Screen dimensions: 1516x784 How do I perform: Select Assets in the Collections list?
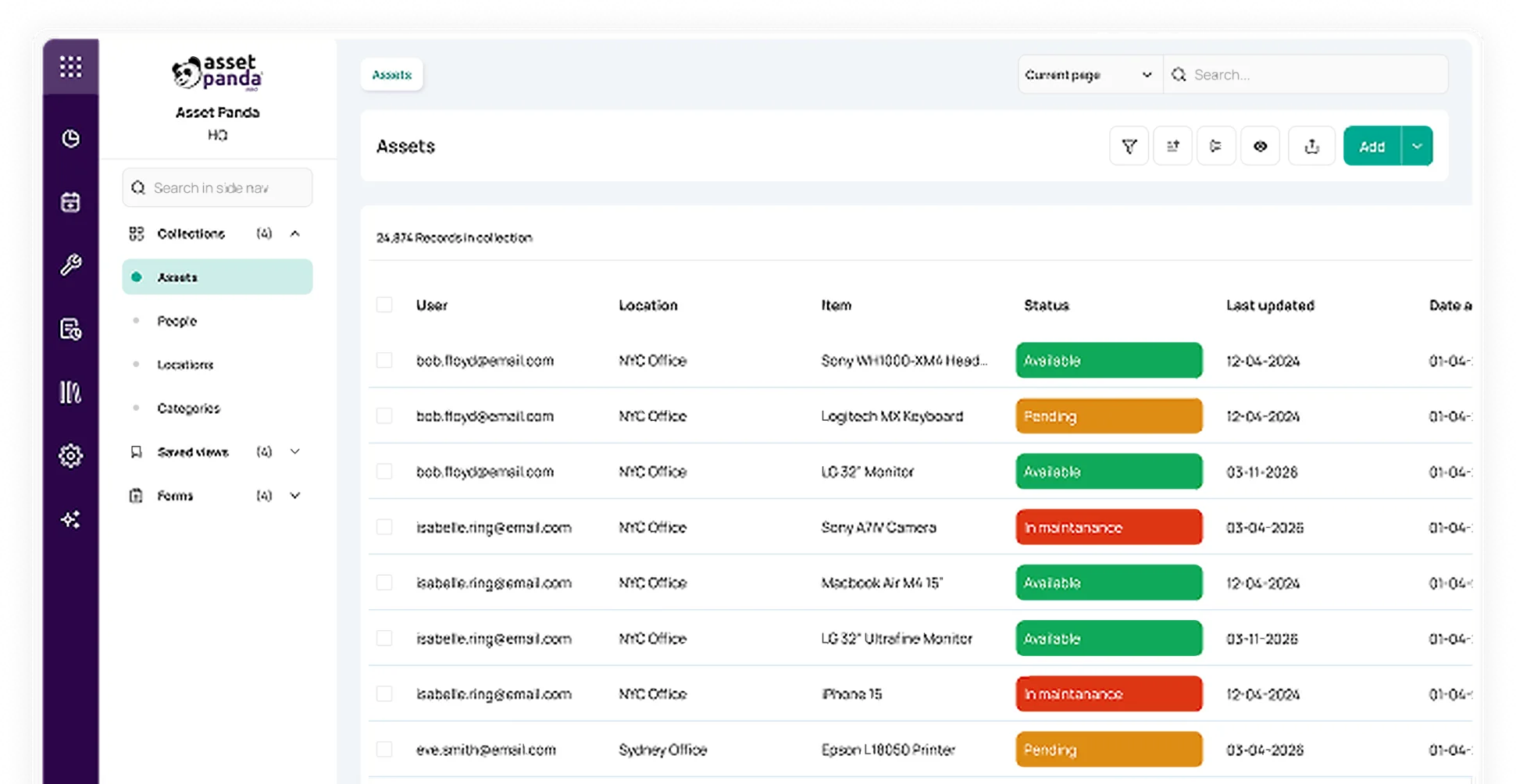coord(217,277)
